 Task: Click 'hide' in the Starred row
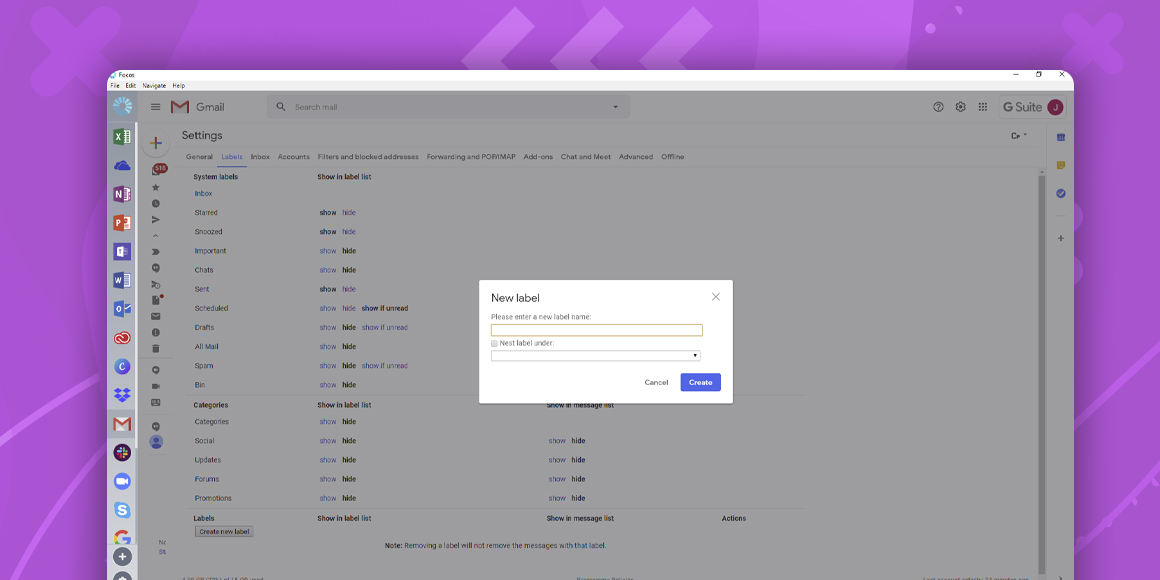pyautogui.click(x=348, y=212)
